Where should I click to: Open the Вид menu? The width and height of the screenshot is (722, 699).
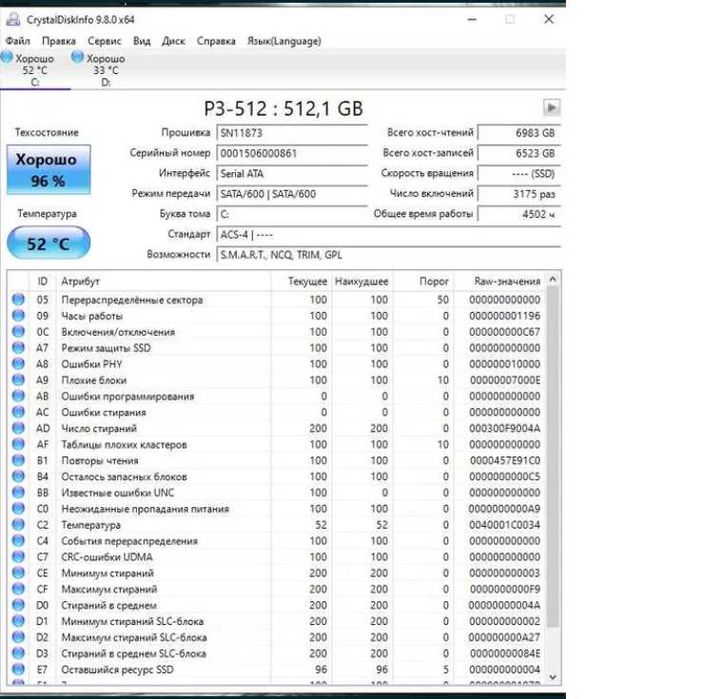142,41
